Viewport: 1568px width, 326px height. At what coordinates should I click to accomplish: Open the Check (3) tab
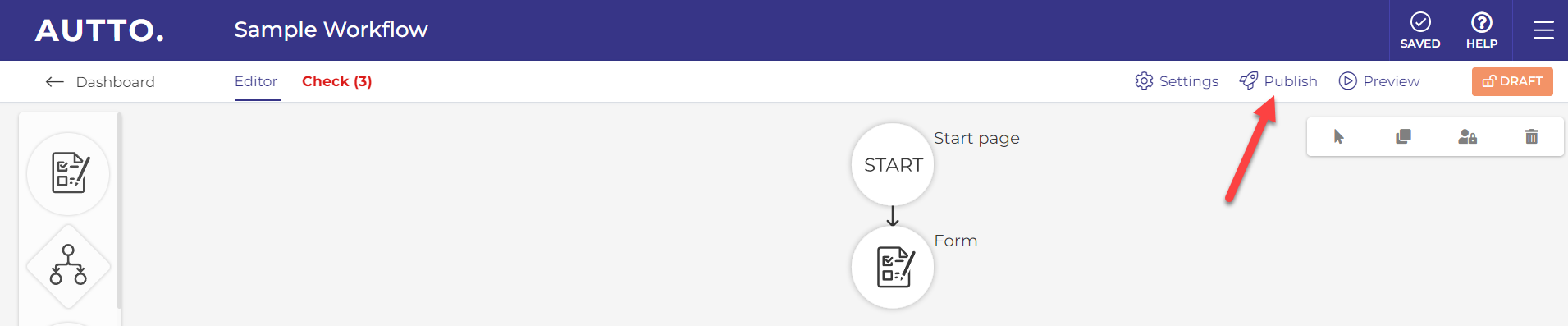337,81
